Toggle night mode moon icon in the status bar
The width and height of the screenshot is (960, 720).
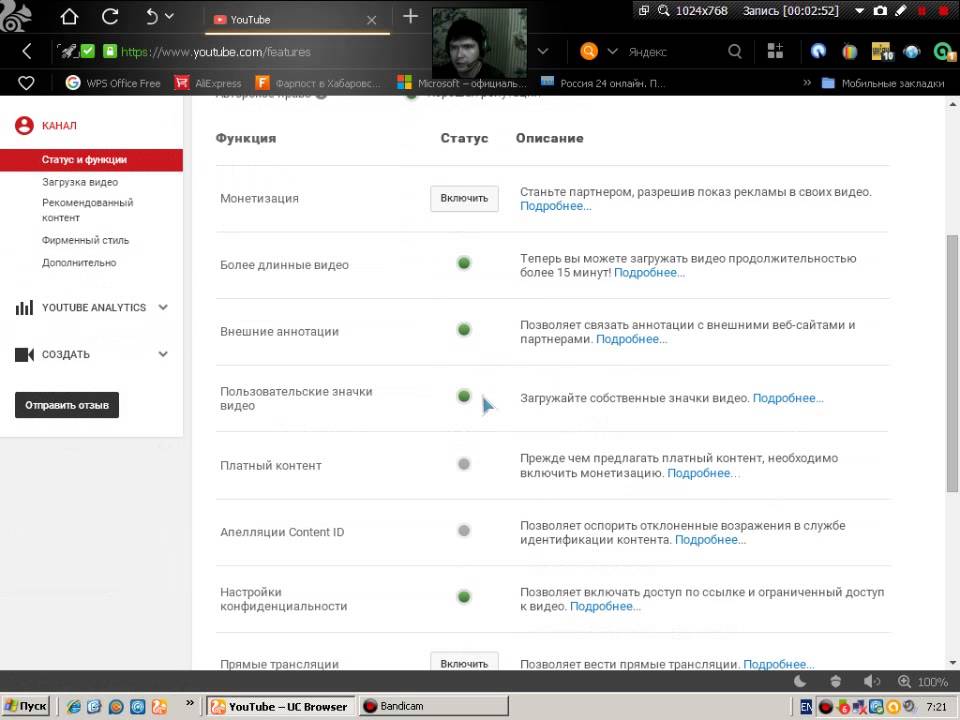[800, 681]
